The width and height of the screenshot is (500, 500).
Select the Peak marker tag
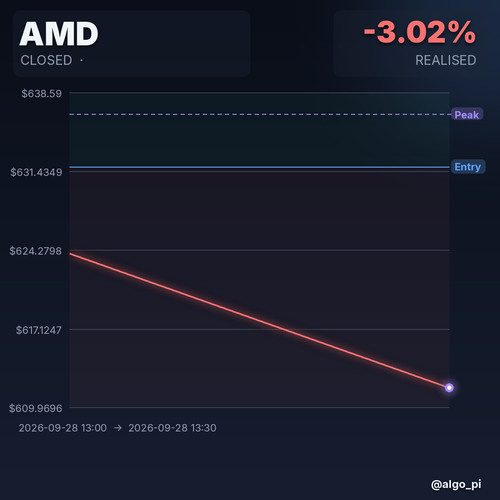point(467,115)
